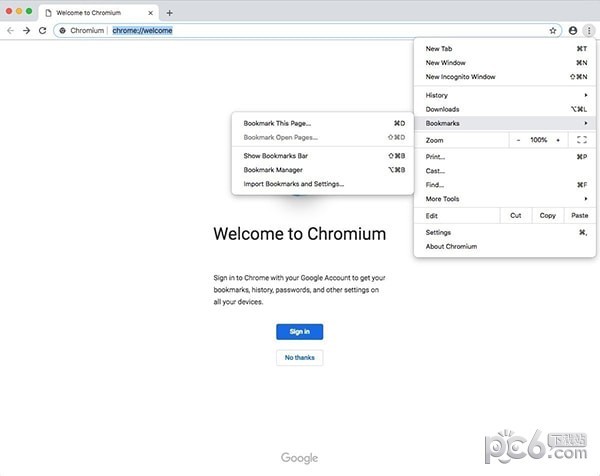
Task: Click the yellow minimize window button
Action: [19, 11]
